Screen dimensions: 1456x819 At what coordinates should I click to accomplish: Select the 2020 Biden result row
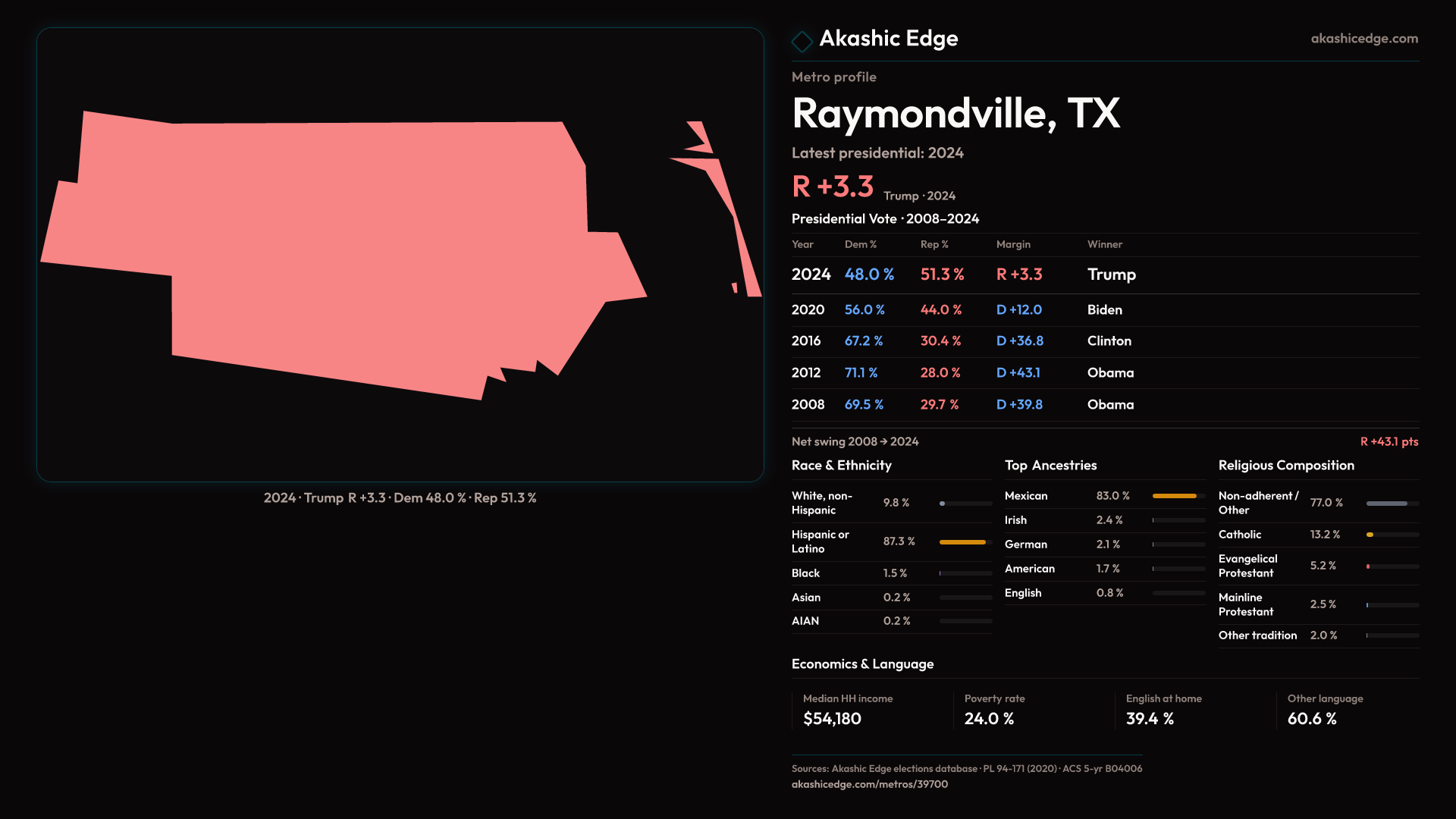point(1104,310)
